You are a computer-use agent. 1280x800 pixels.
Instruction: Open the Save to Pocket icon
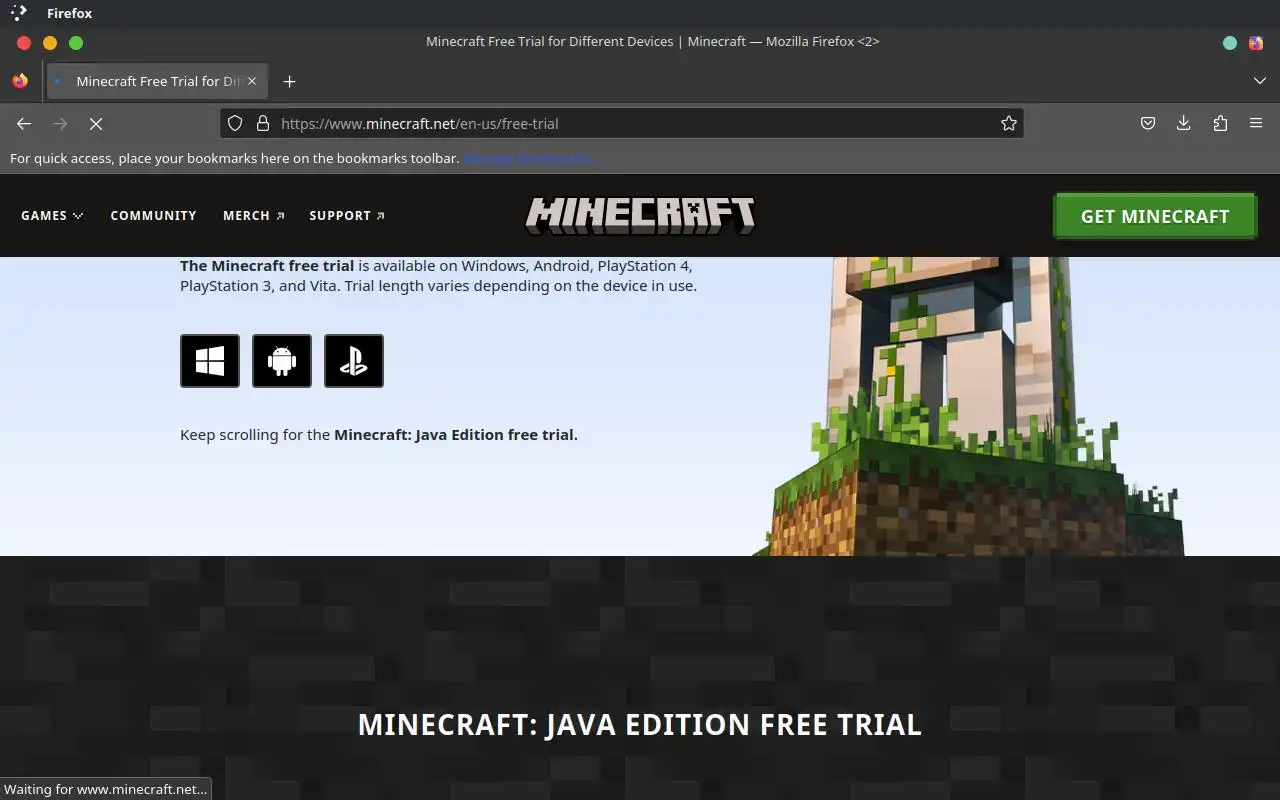pos(1148,123)
